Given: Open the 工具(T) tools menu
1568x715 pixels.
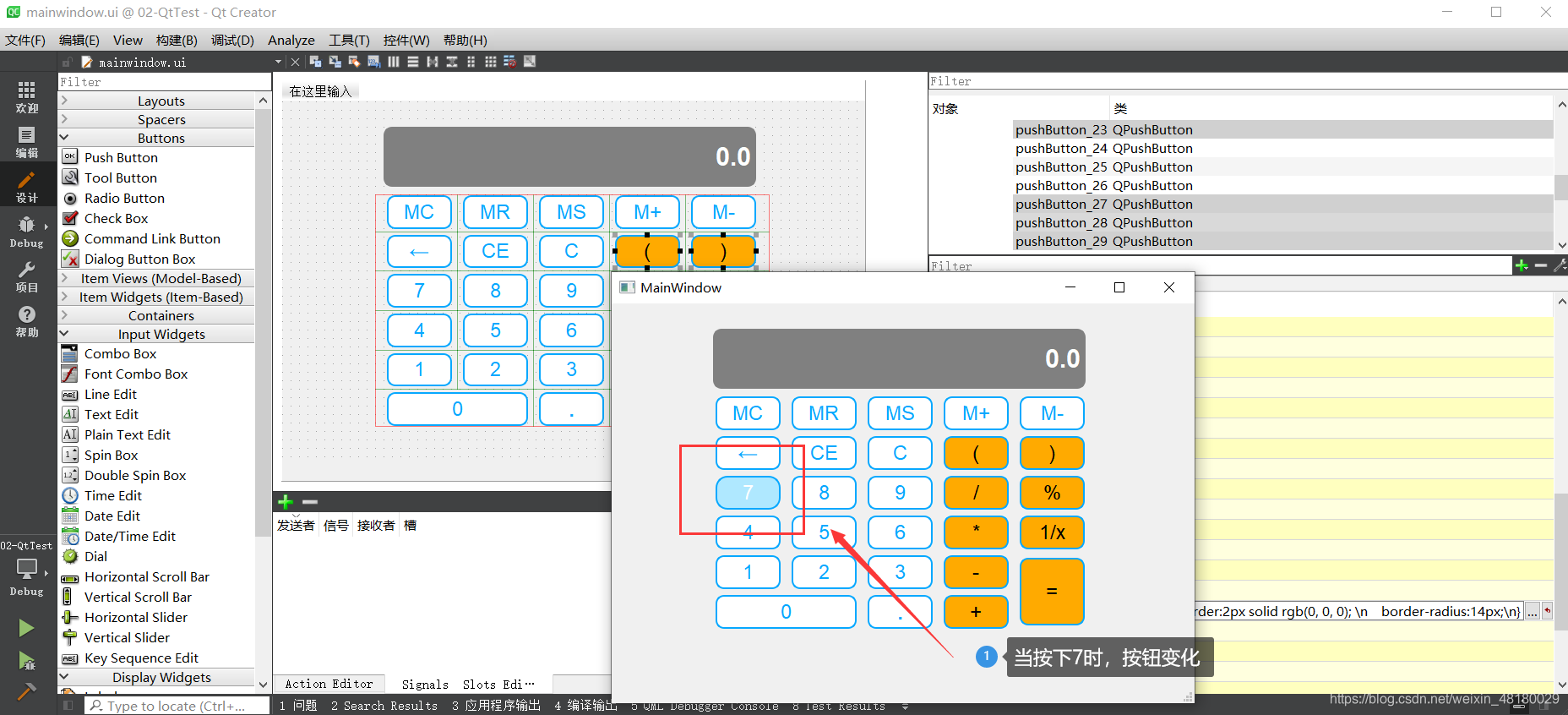Looking at the screenshot, I should tap(349, 40).
